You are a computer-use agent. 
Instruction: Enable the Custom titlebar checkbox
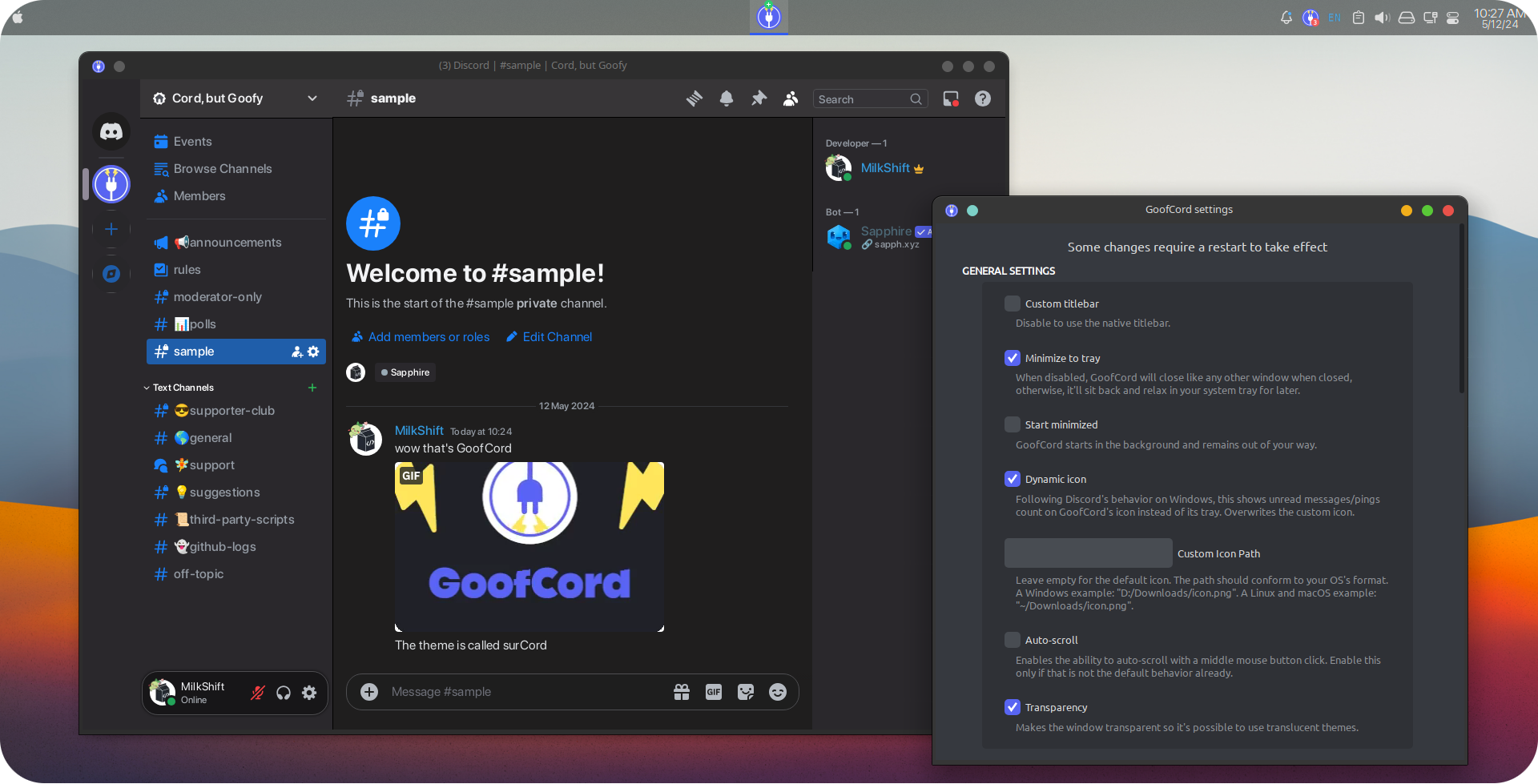[x=1013, y=304]
